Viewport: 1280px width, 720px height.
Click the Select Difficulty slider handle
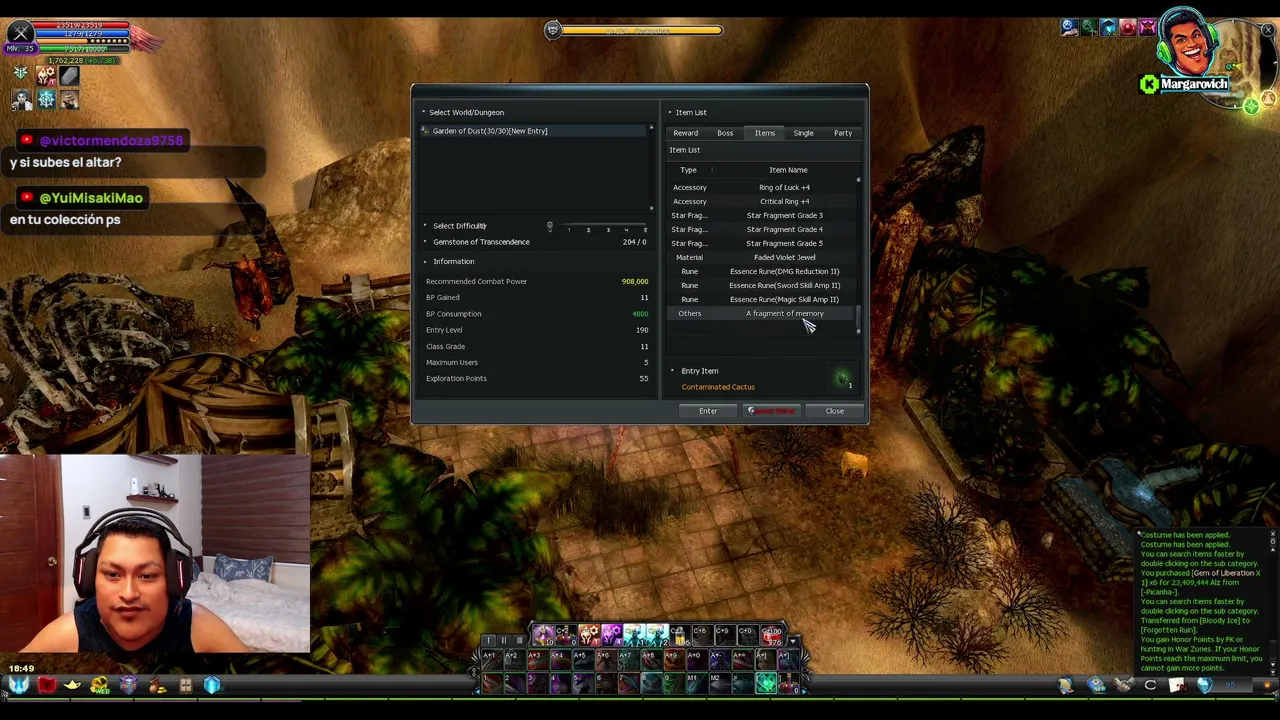[x=549, y=227]
